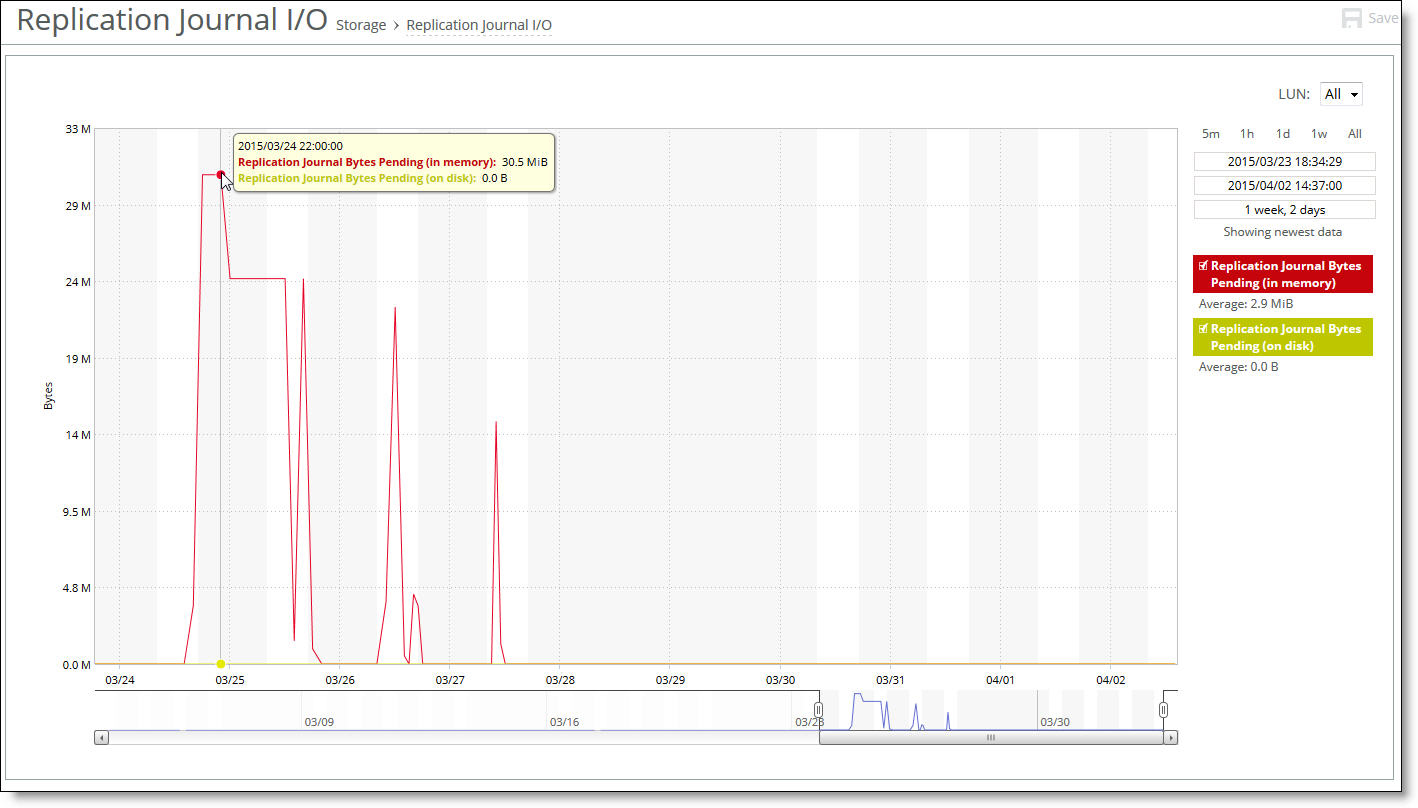Click the duration field showing 1 week, 2 days
The height and width of the screenshot is (808, 1418).
click(1284, 209)
